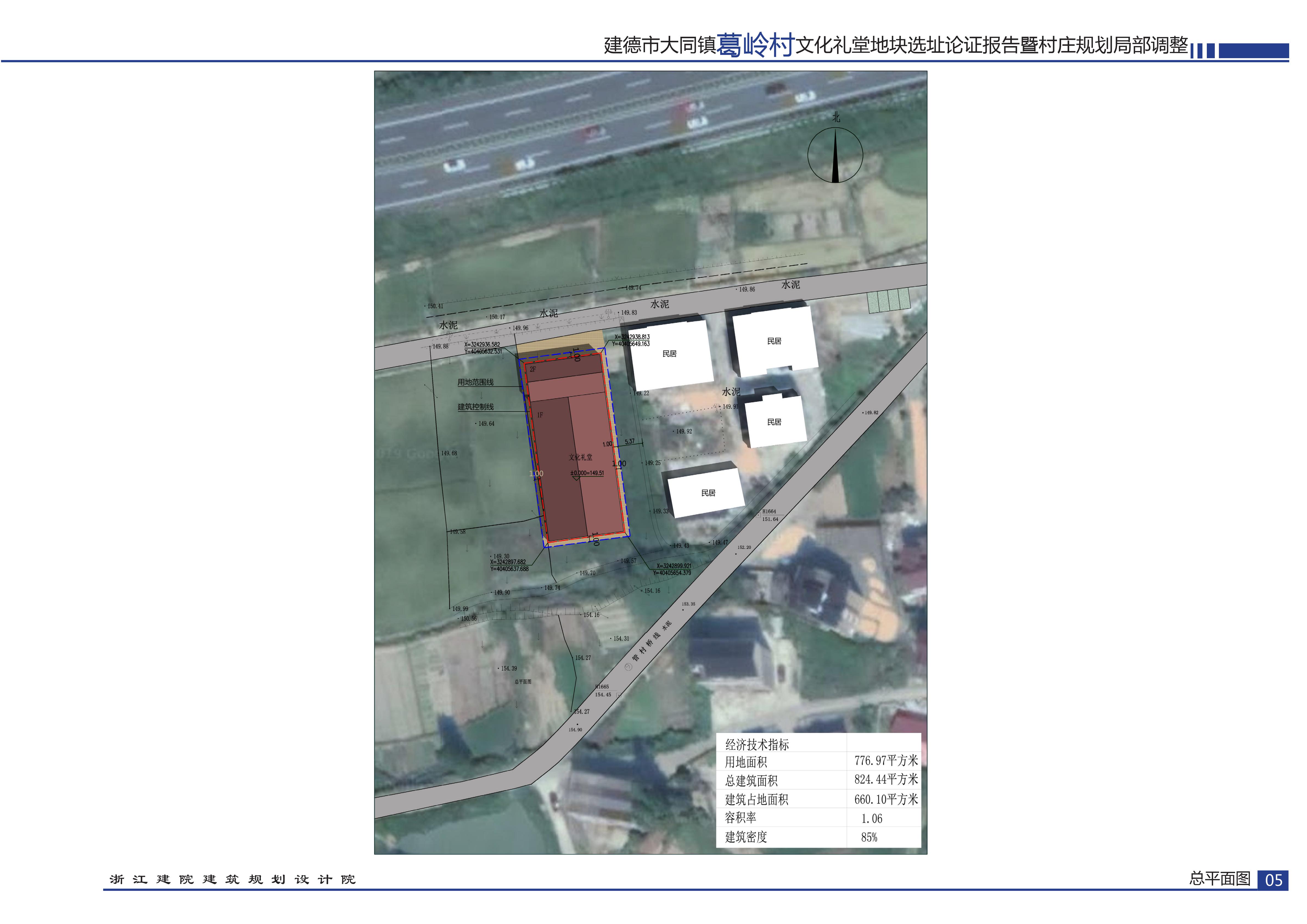Click the 85% density value

[x=869, y=838]
